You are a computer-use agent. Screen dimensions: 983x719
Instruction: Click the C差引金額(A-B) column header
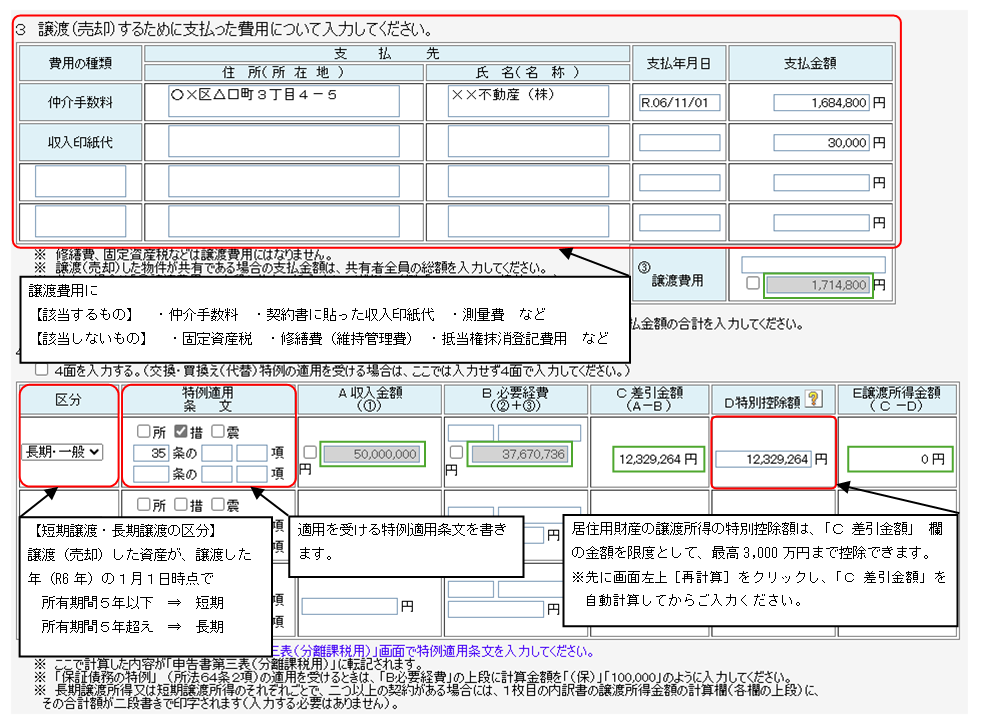(x=649, y=399)
